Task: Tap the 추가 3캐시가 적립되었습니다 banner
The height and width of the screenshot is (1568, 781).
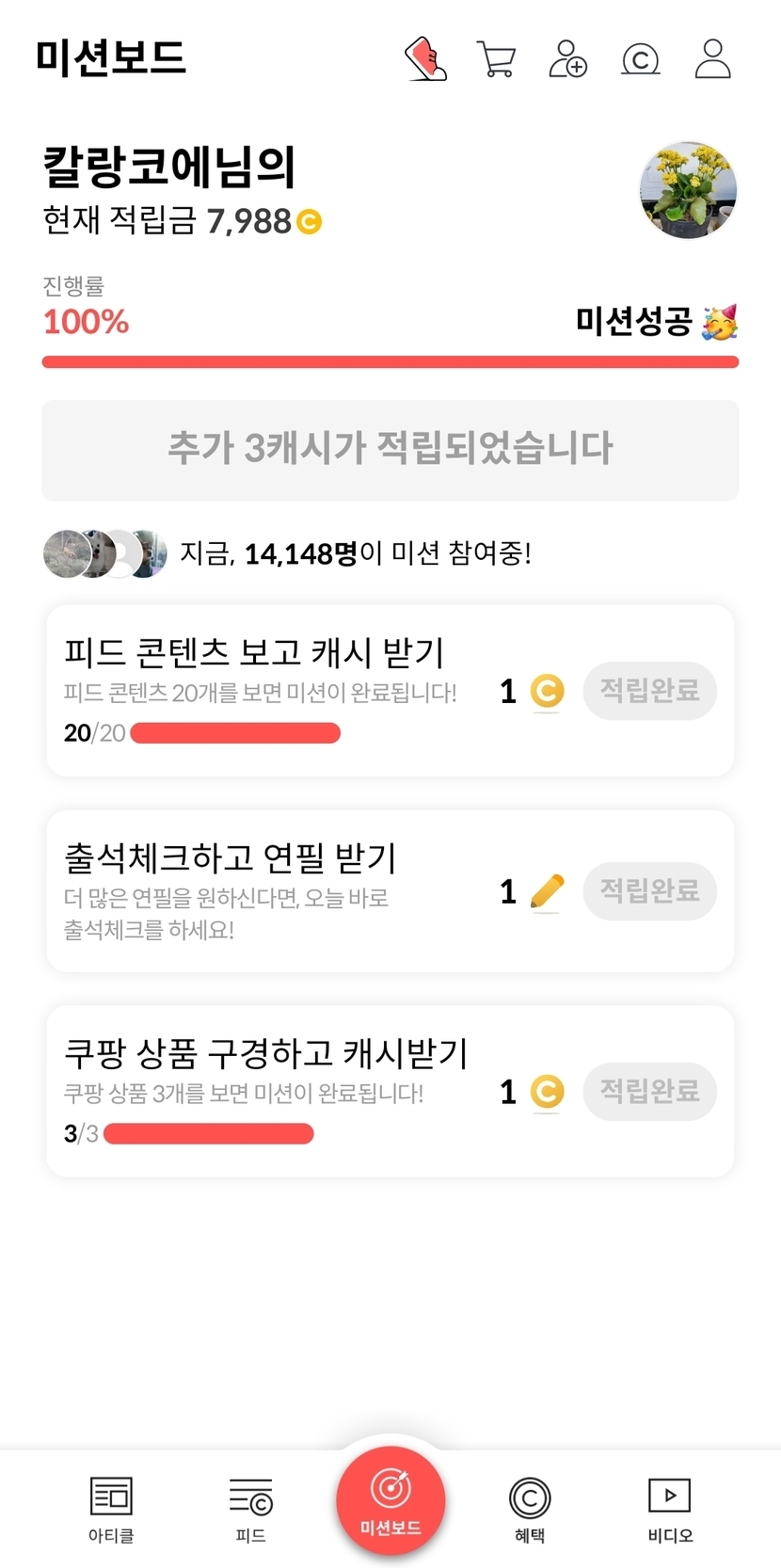Action: click(390, 450)
